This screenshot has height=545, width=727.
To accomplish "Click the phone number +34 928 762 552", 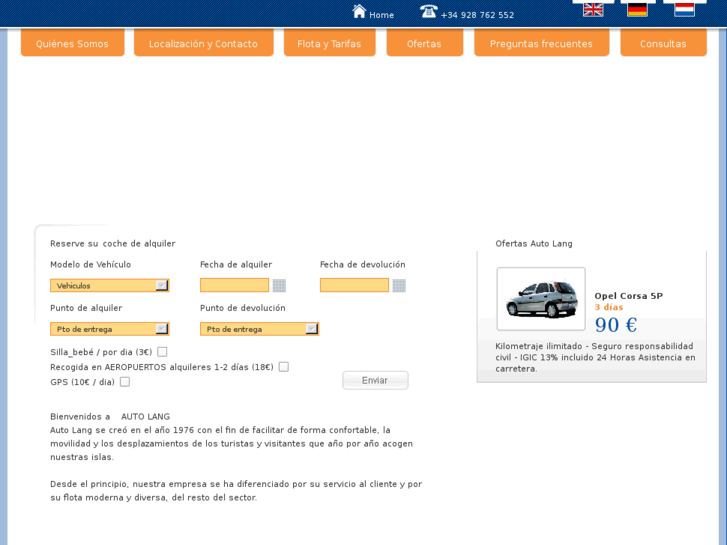I will click(x=478, y=15).
